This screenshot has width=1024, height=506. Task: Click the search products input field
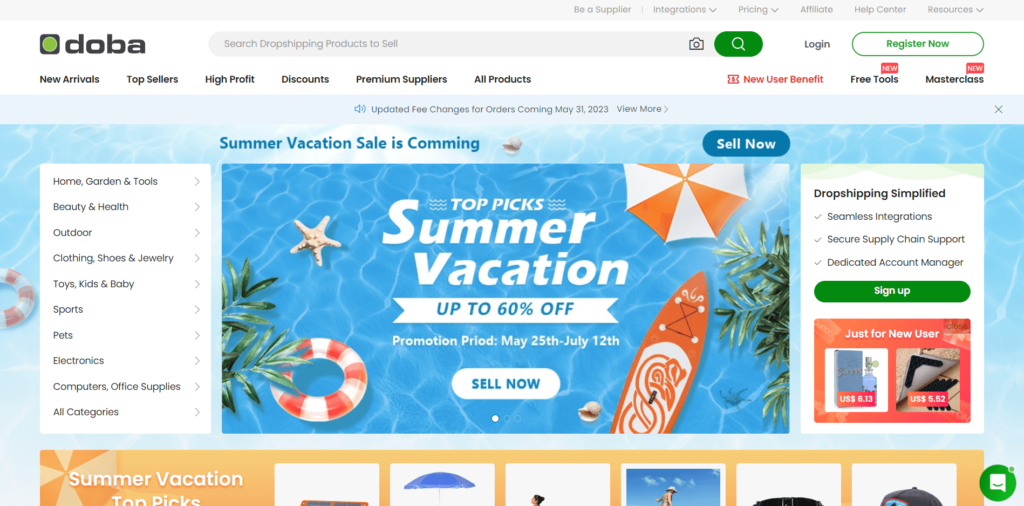(451, 44)
